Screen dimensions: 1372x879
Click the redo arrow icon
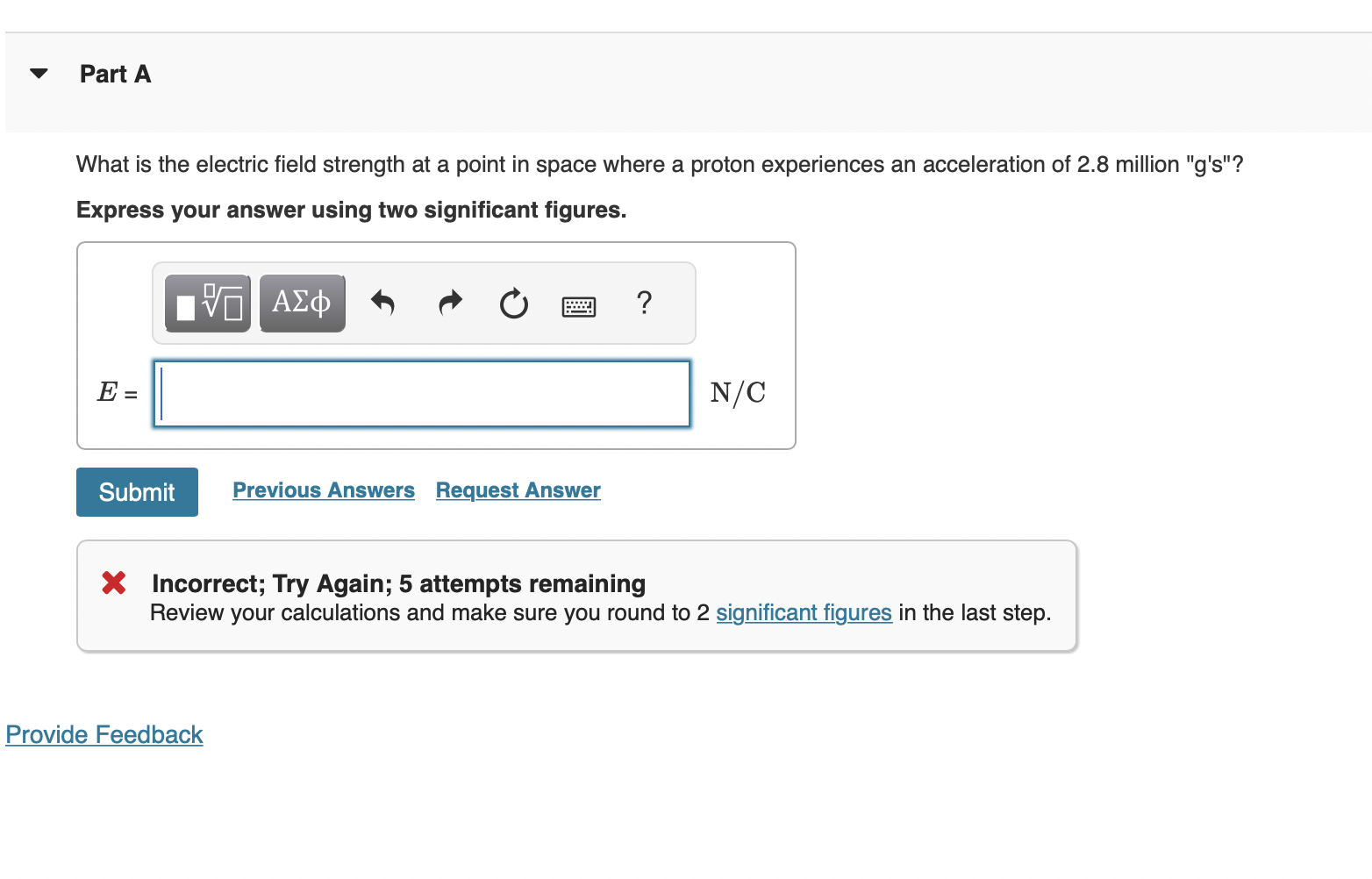tap(450, 304)
